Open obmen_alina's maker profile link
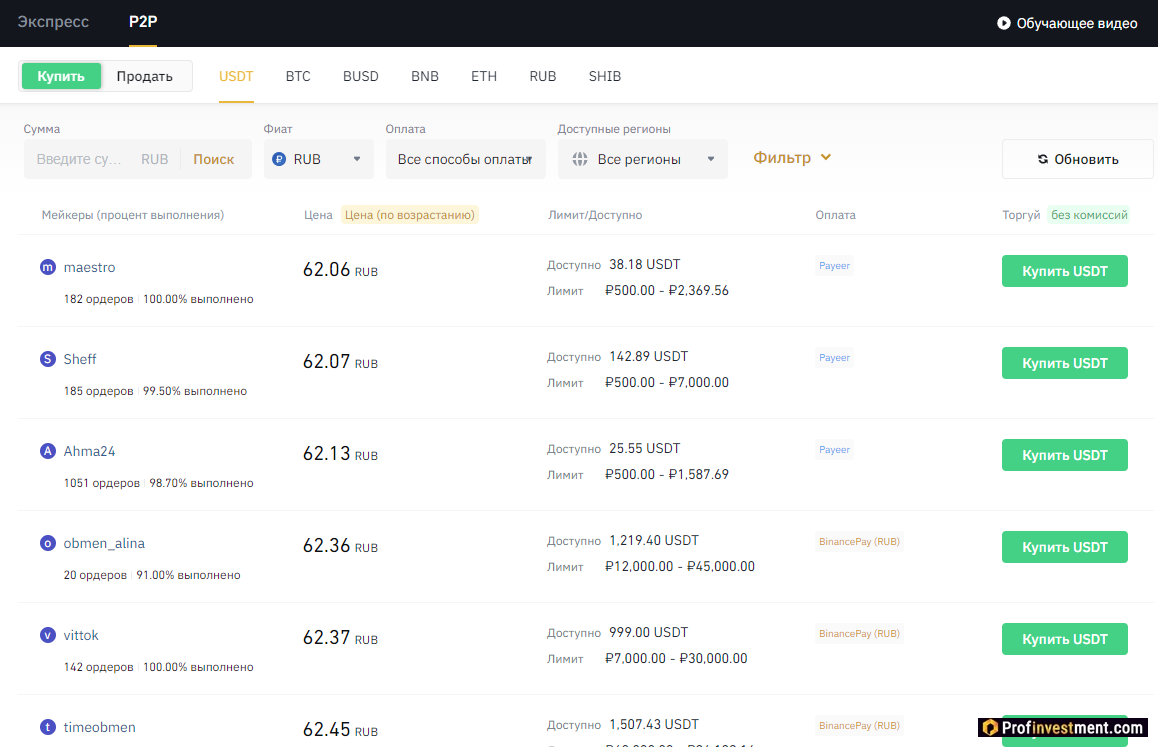The image size is (1158, 747). click(x=104, y=543)
